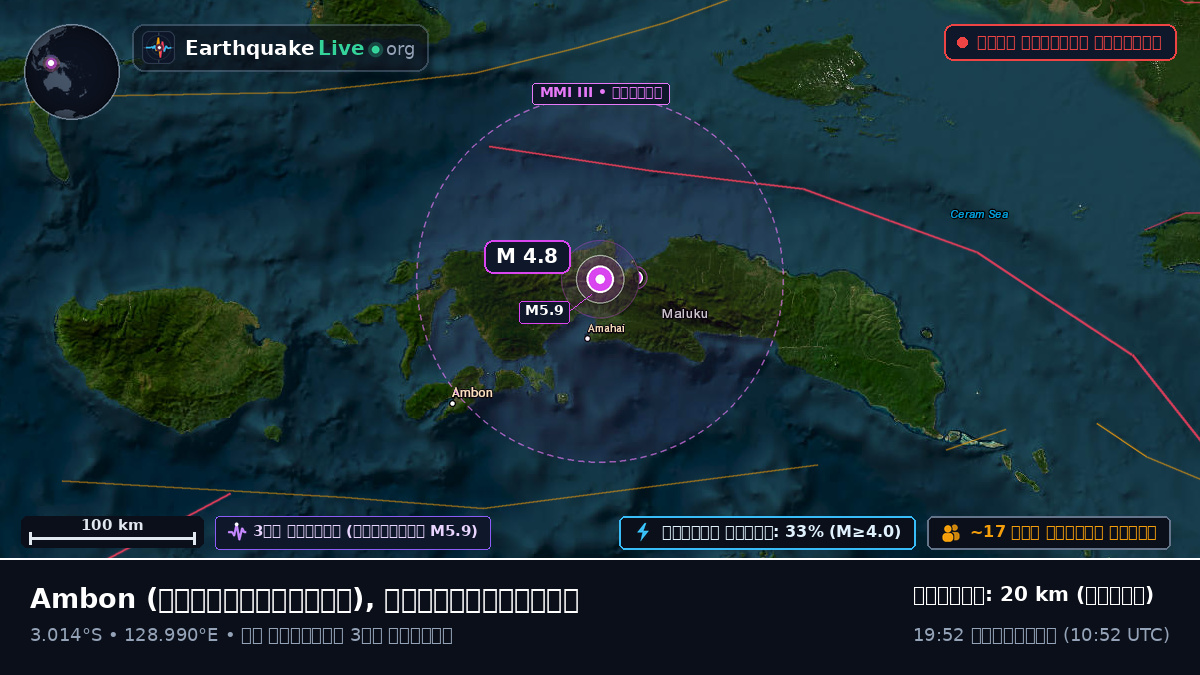1200x675 pixels.
Task: Select the magenta epicenter marker
Action: 600,279
